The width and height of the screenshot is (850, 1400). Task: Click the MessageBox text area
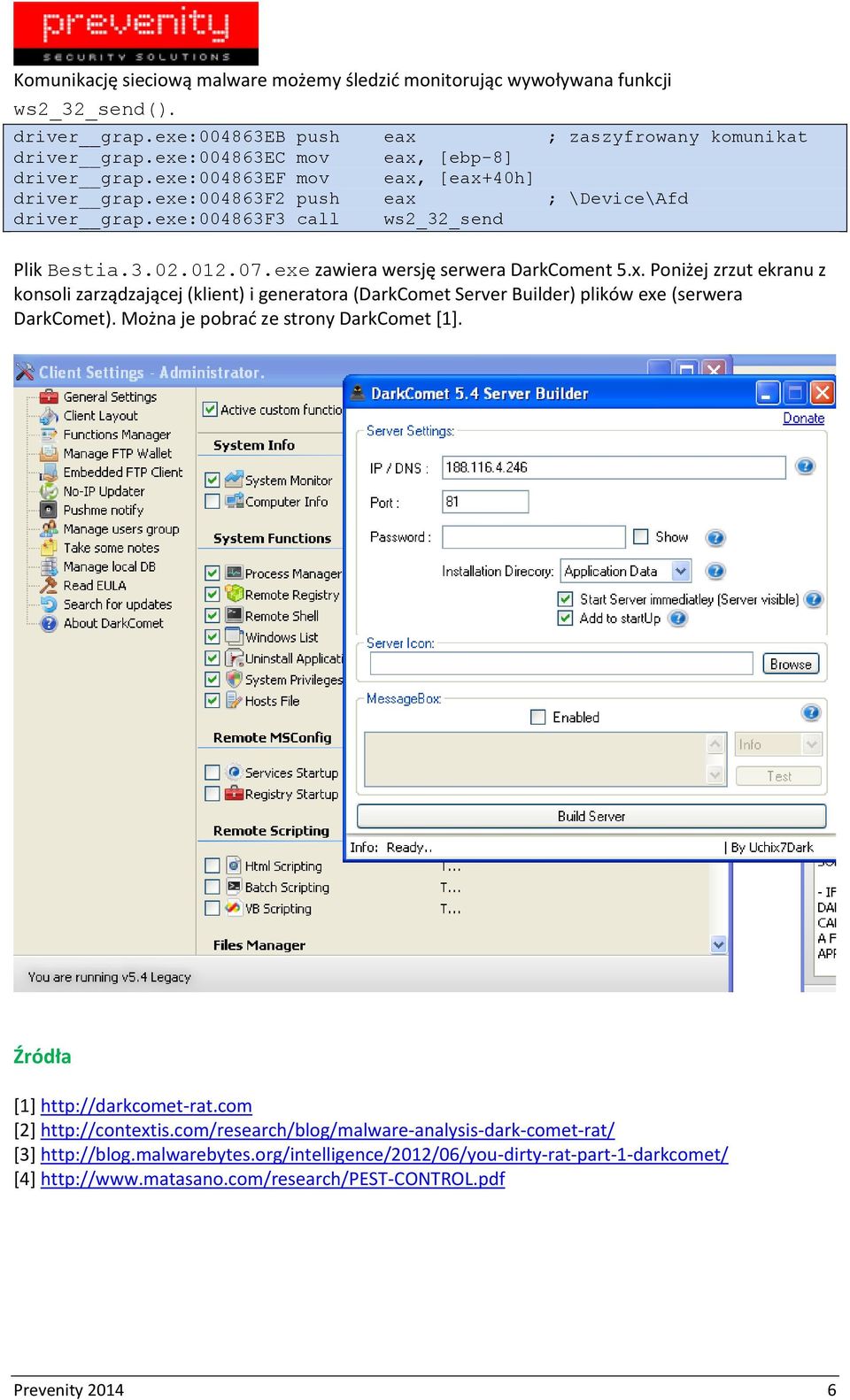[x=537, y=759]
